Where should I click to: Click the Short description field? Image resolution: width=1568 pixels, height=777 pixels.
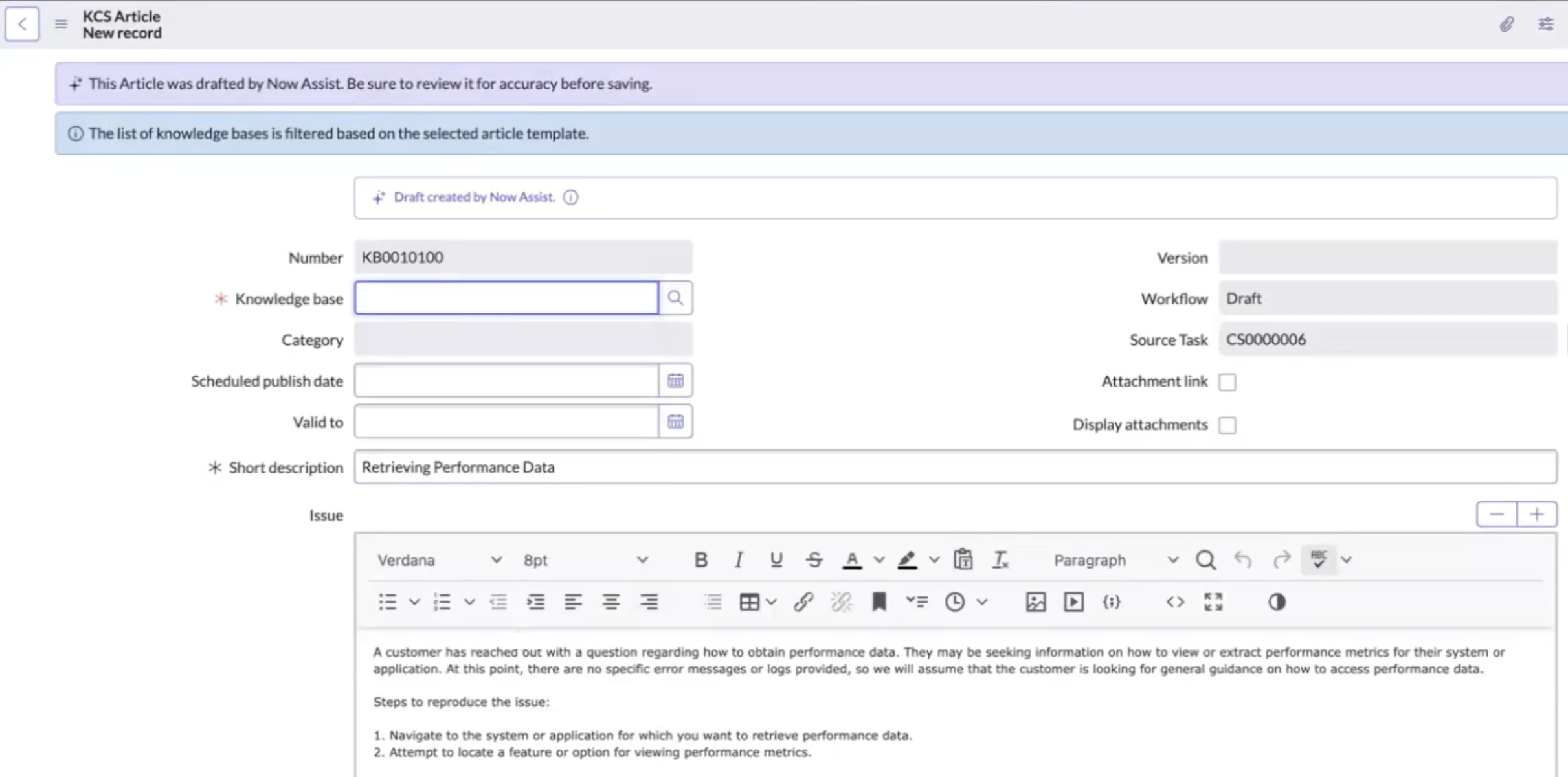click(956, 467)
